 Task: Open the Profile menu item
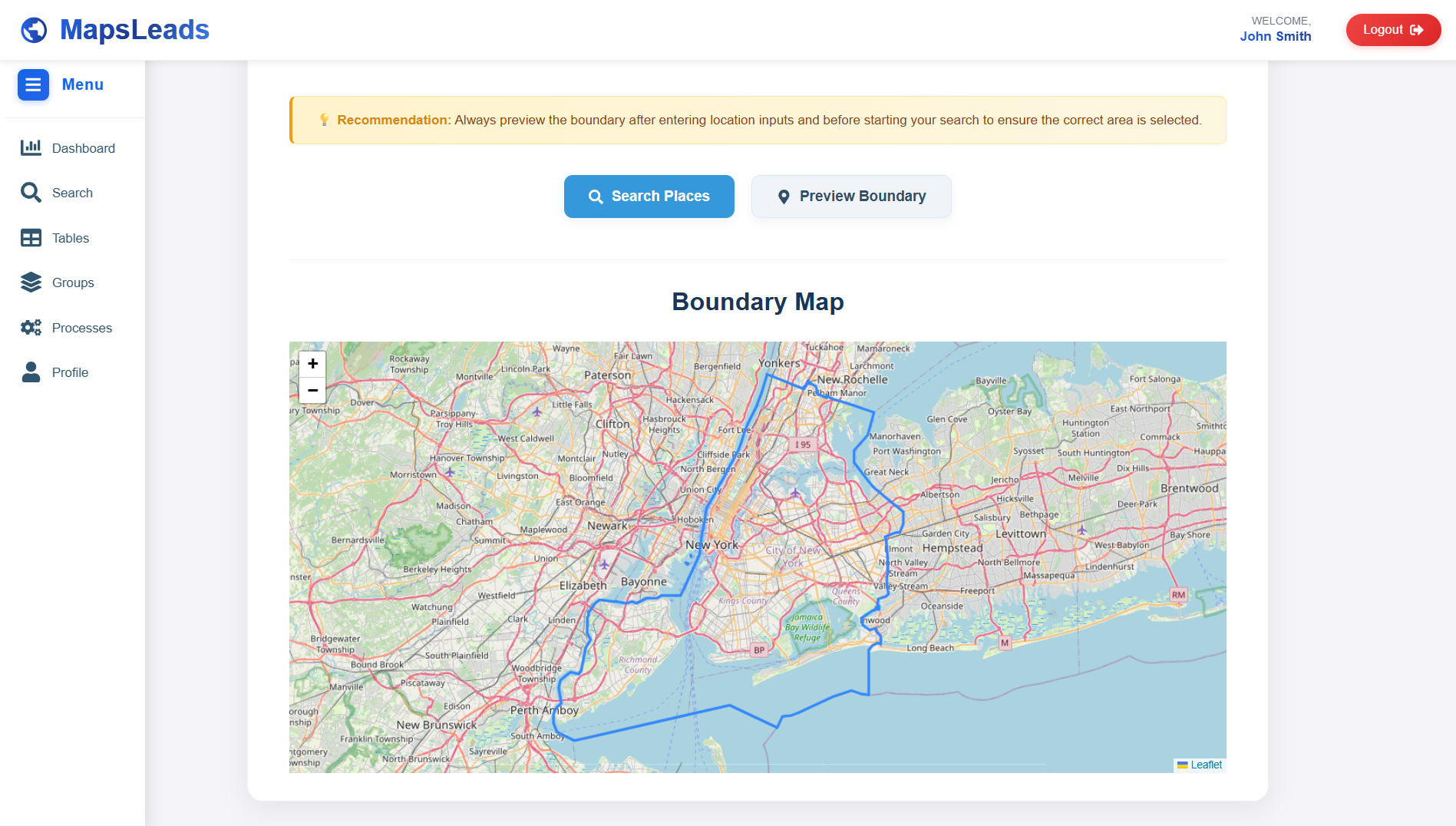75,372
